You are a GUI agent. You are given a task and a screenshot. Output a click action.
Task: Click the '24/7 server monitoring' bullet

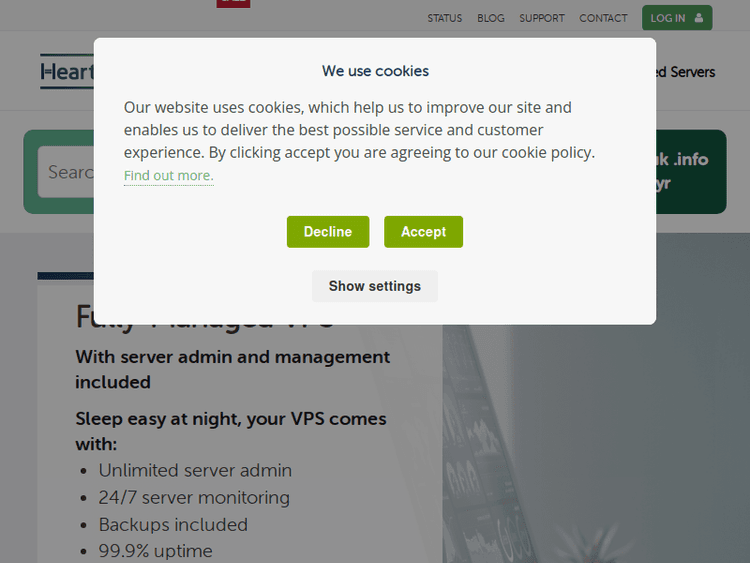click(194, 497)
